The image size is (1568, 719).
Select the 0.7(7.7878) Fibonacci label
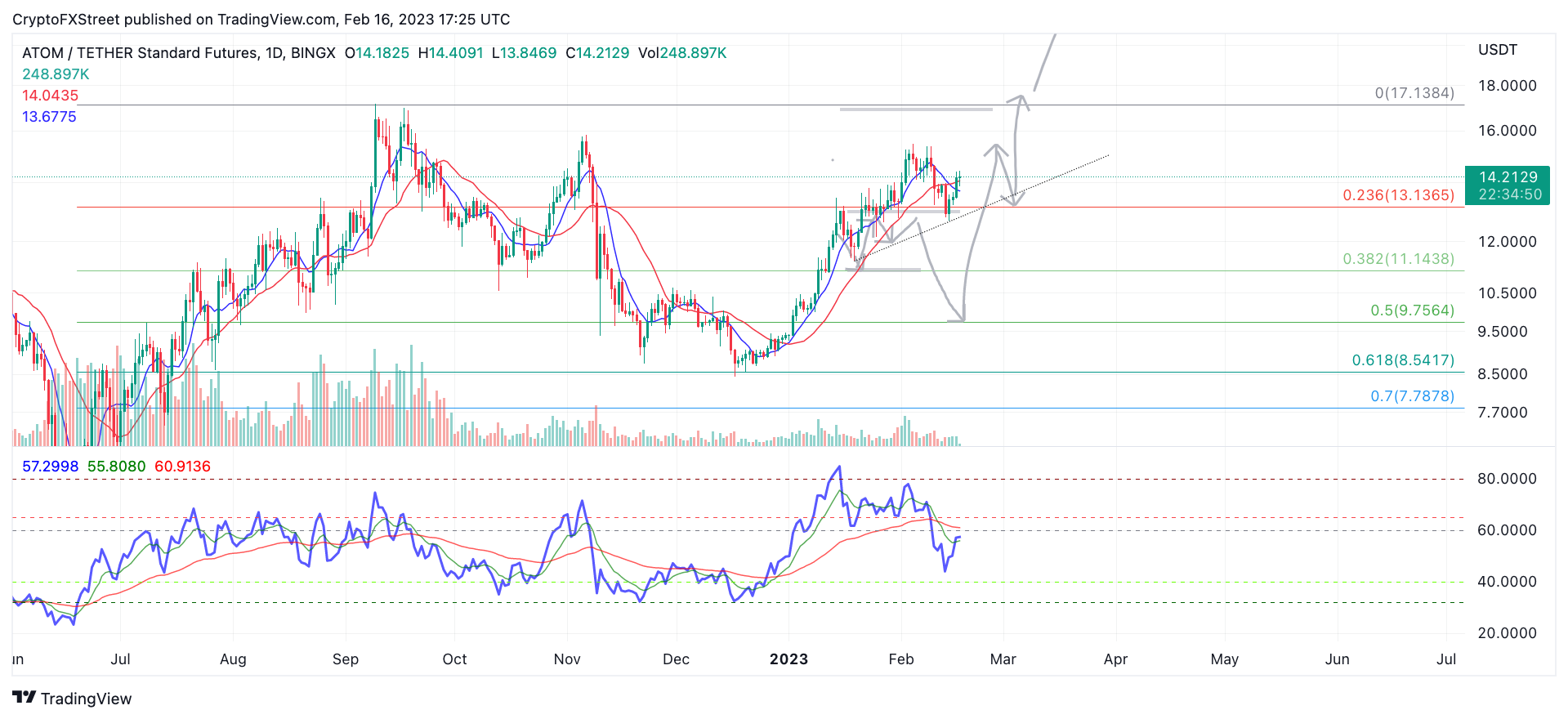click(x=1412, y=396)
